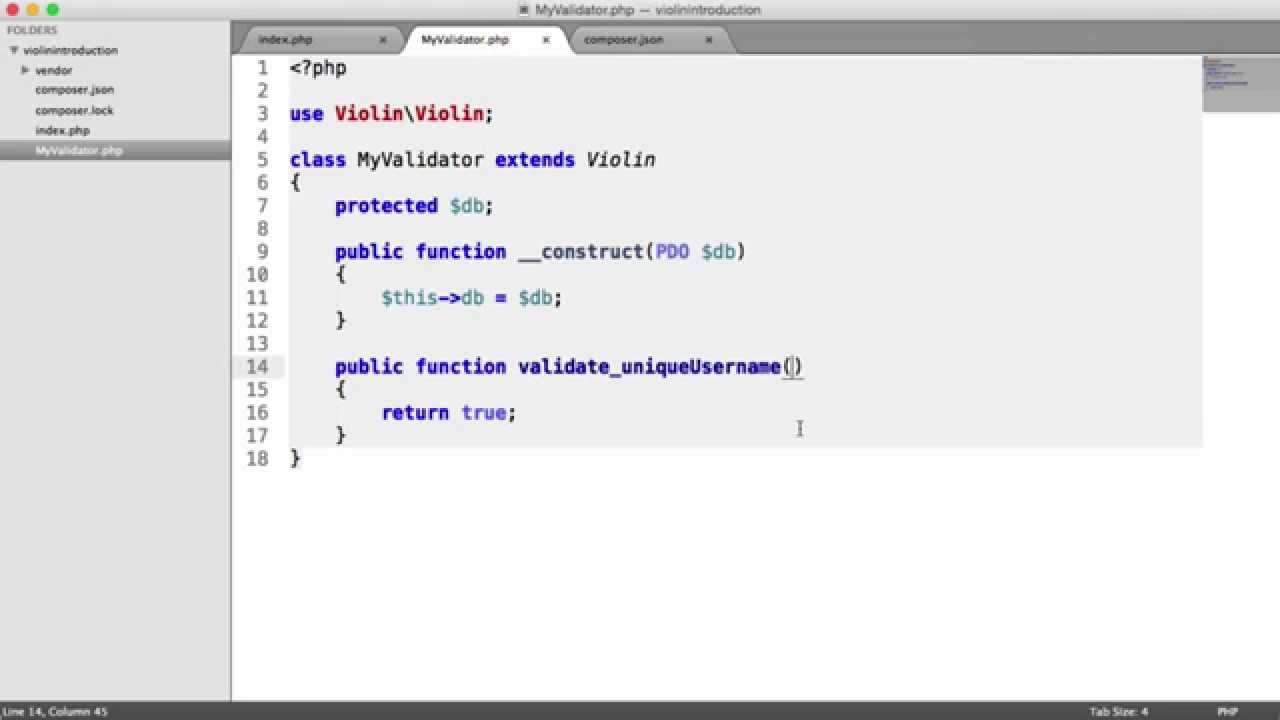Click the 'use Violin\Violin;' line
The image size is (1280, 720).
click(392, 114)
